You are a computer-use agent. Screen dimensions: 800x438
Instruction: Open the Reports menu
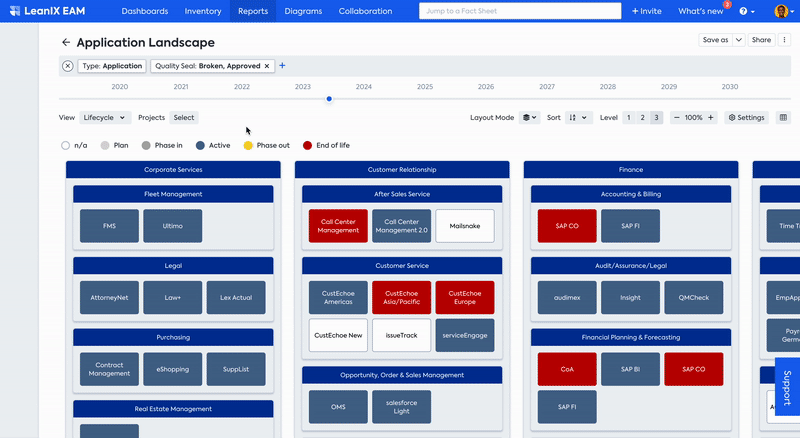pos(253,11)
